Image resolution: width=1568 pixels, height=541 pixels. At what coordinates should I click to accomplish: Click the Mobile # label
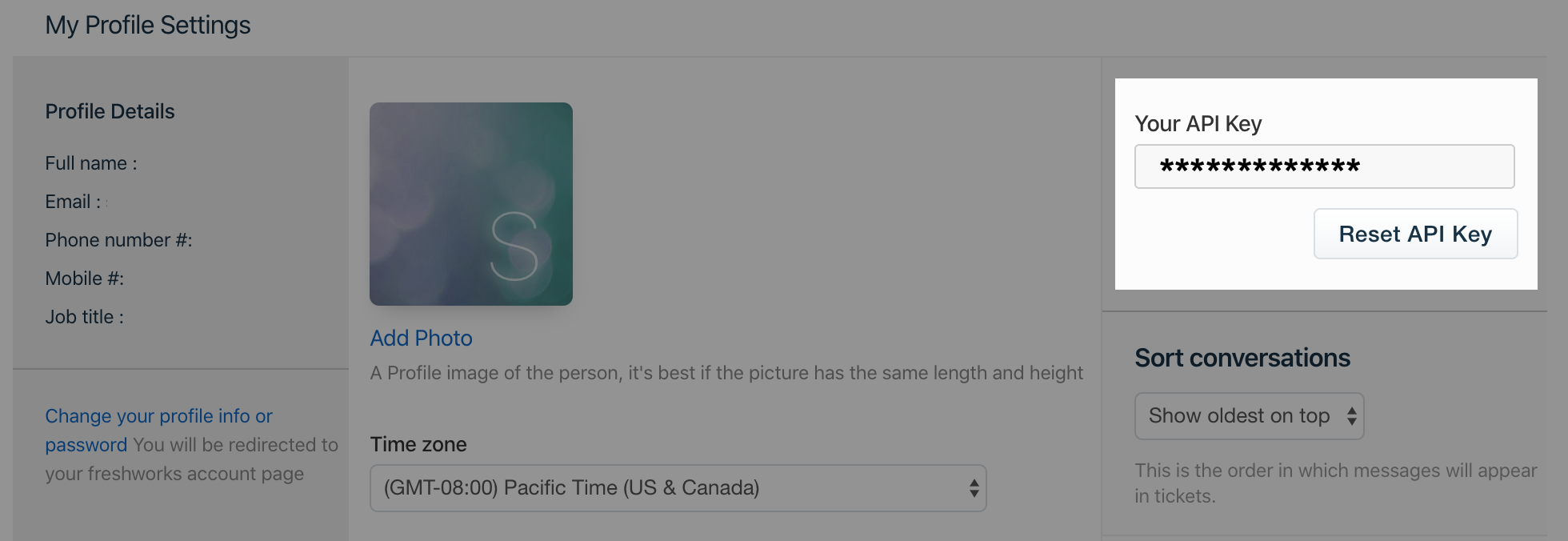pos(85,279)
